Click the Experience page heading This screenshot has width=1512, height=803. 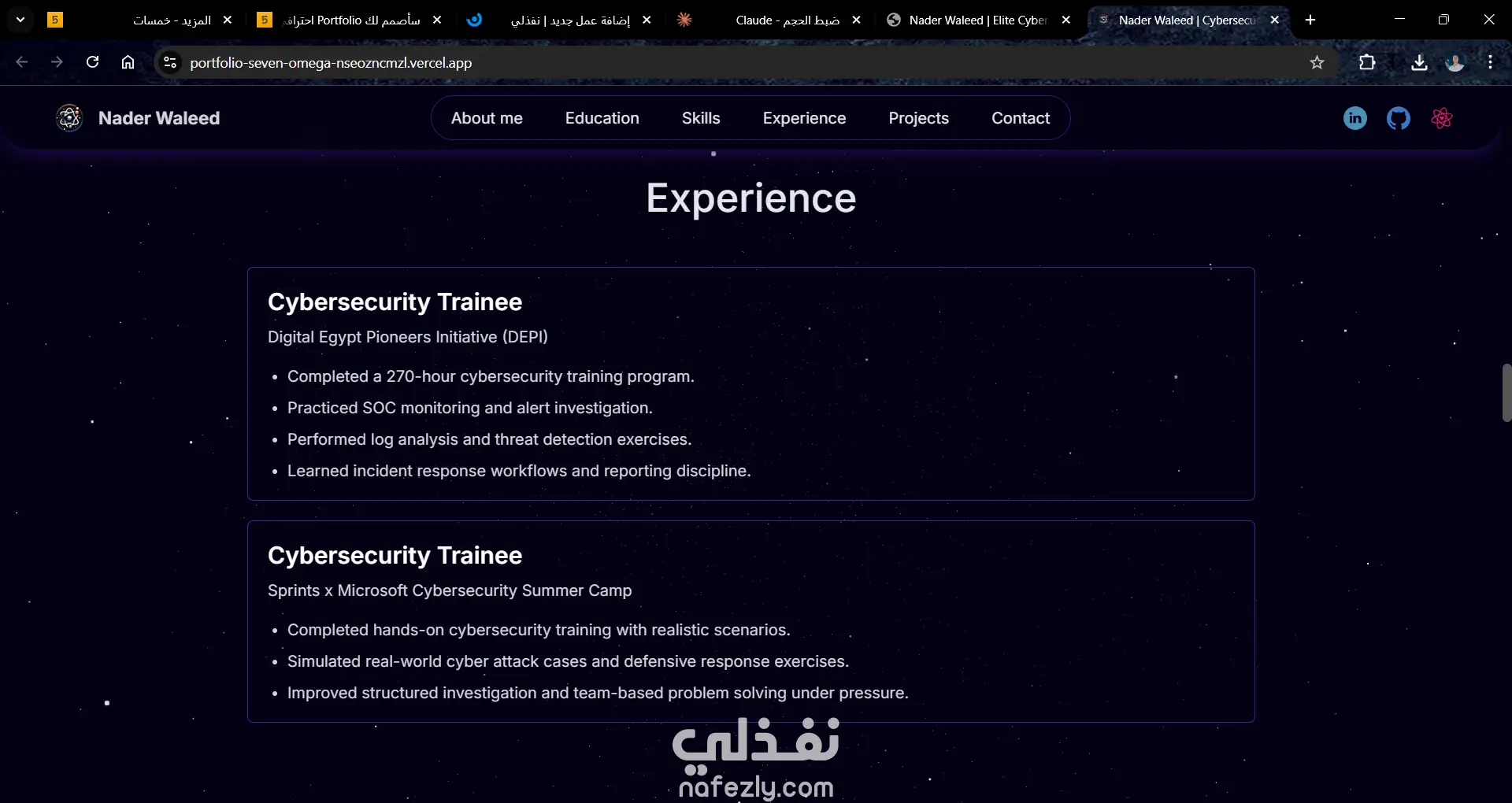[x=751, y=198]
